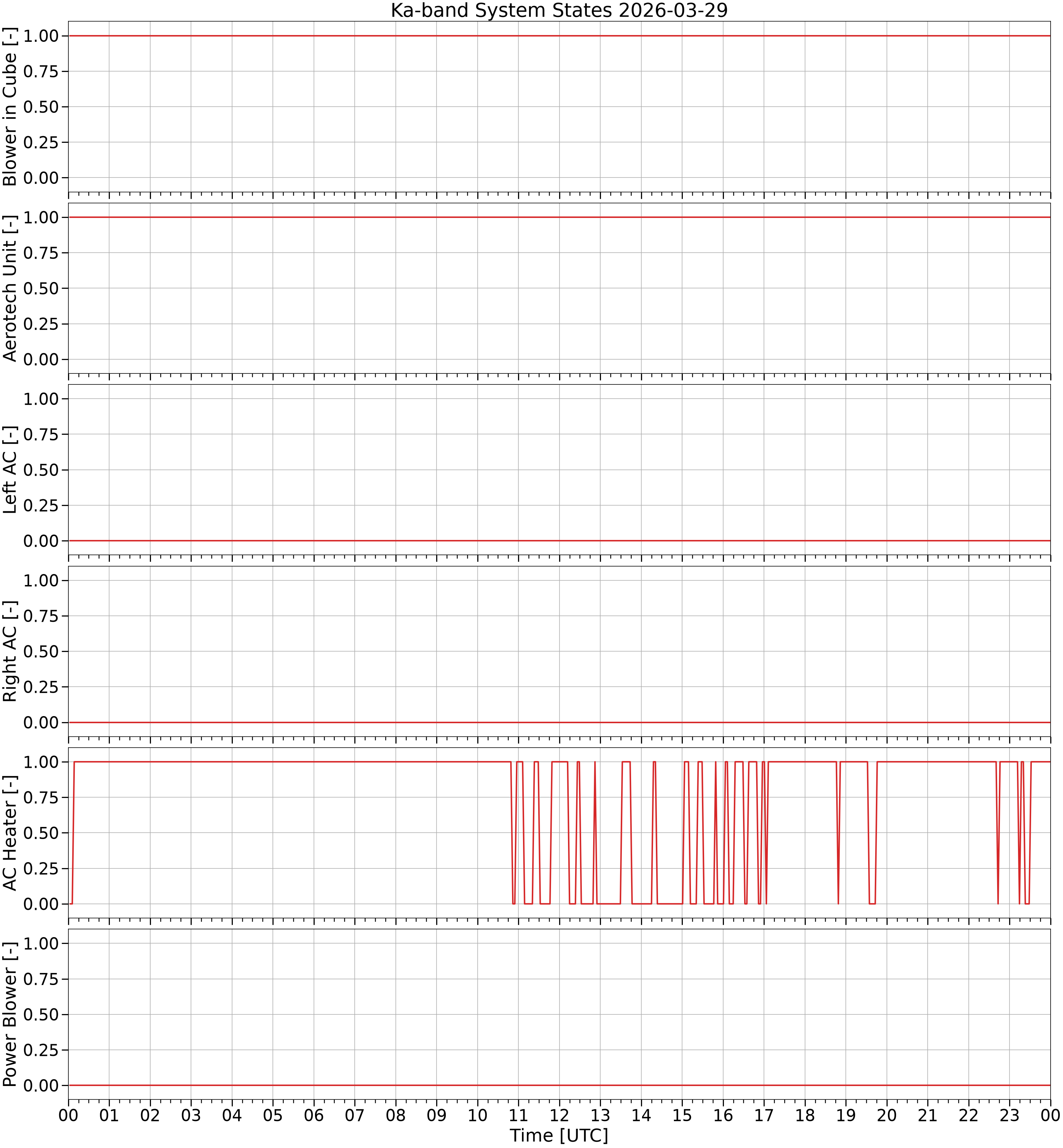
Task: Click the Left AC axis label
Action: 10,469
